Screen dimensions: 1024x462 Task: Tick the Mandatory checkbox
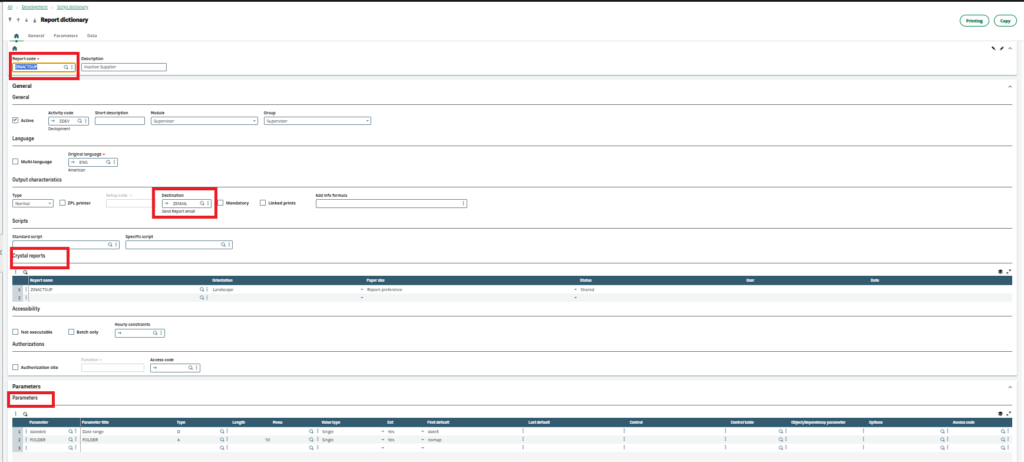tap(221, 203)
